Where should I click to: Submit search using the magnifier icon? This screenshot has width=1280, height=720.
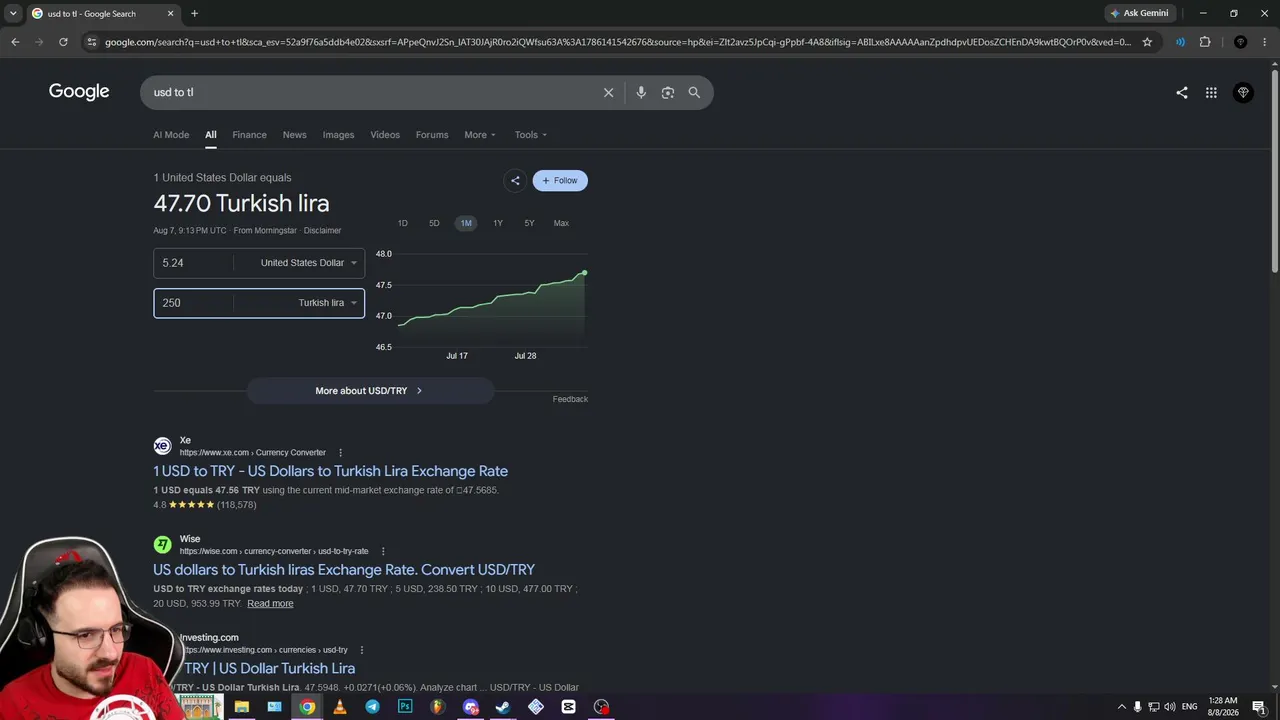(694, 92)
